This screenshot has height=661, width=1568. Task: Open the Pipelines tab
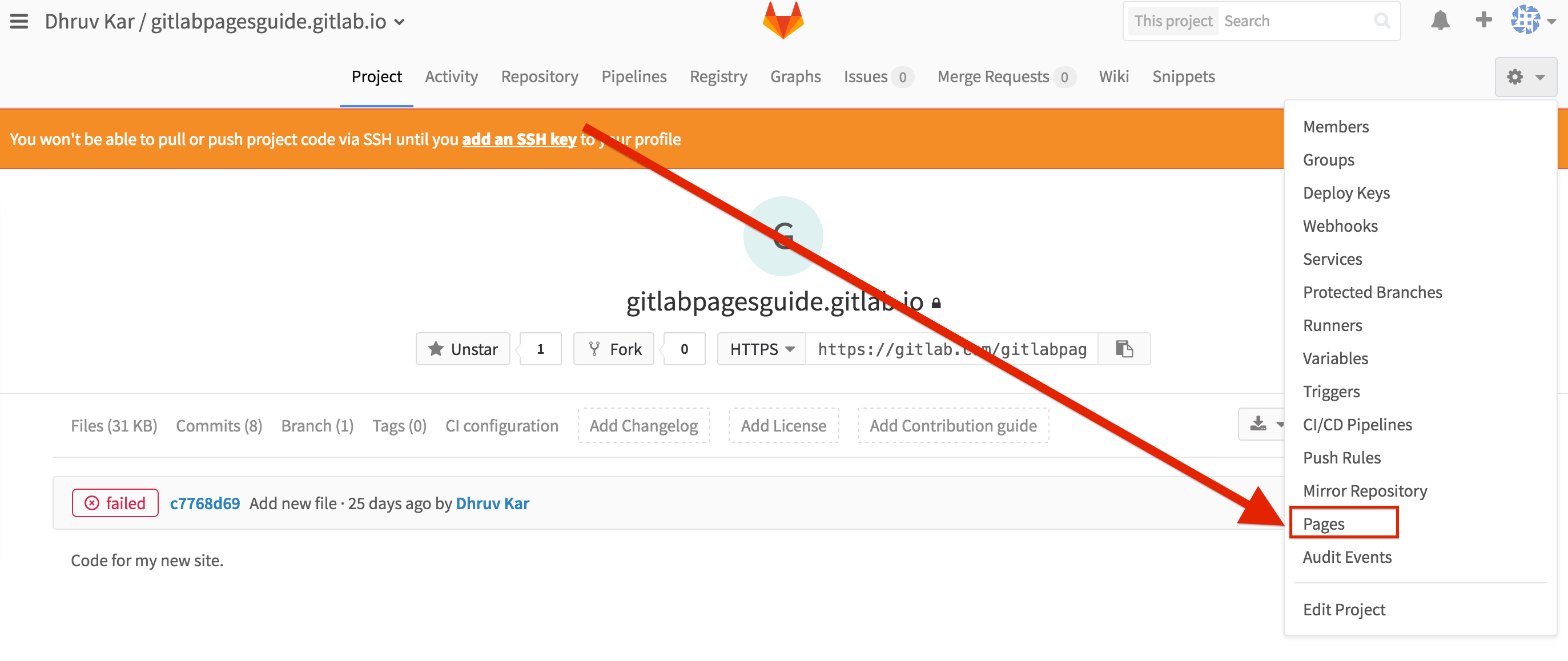tap(634, 76)
